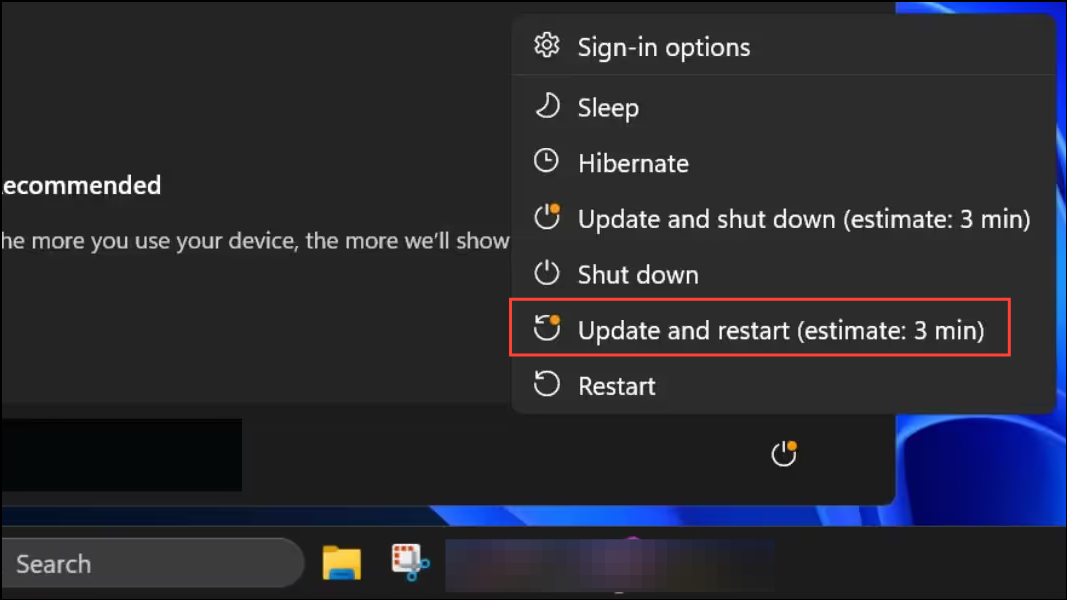Select Sign-in options menu entry

point(783,46)
